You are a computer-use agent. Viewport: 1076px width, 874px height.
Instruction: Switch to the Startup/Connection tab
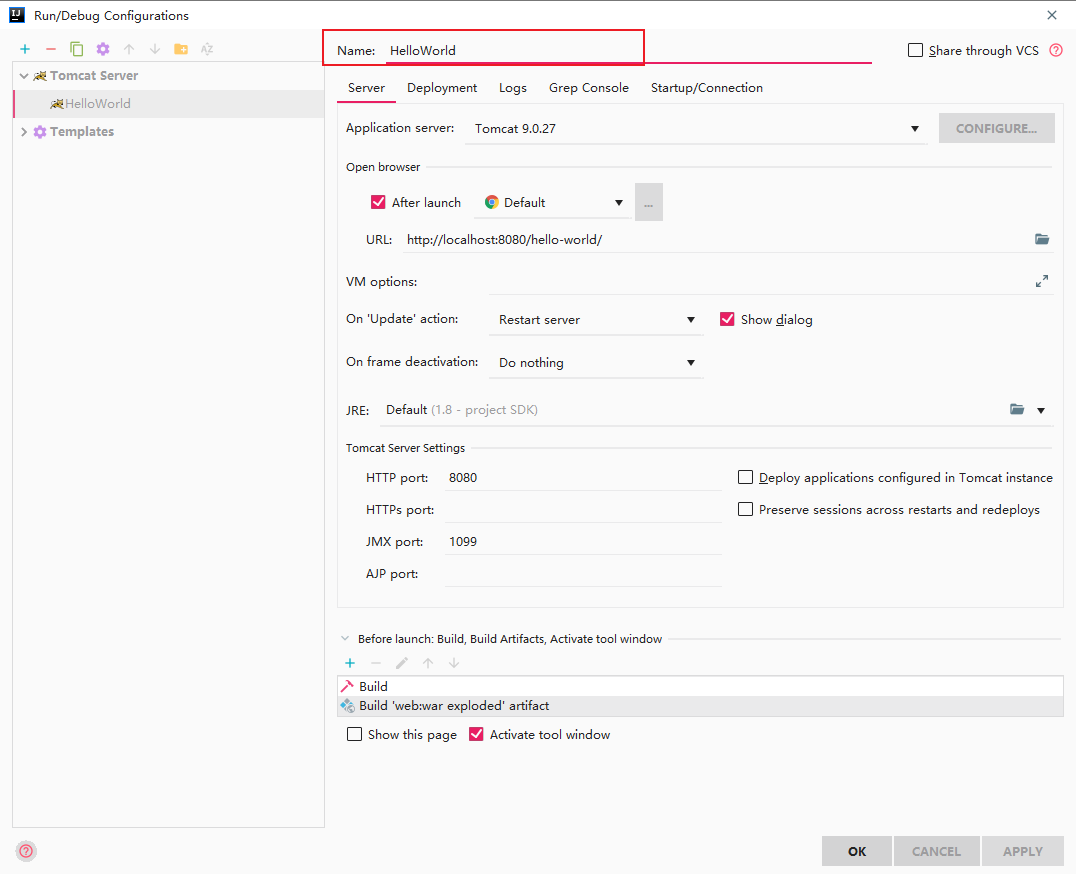point(707,88)
